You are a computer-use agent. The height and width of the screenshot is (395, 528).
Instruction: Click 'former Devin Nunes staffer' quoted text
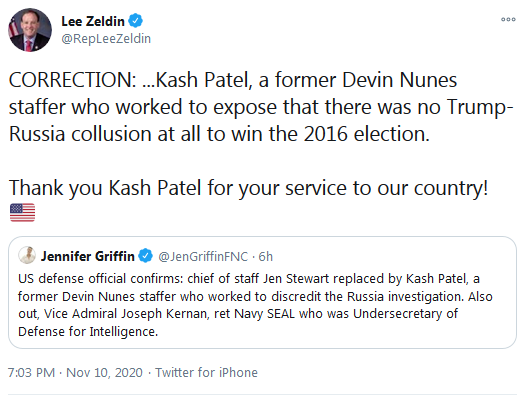(x=98, y=297)
